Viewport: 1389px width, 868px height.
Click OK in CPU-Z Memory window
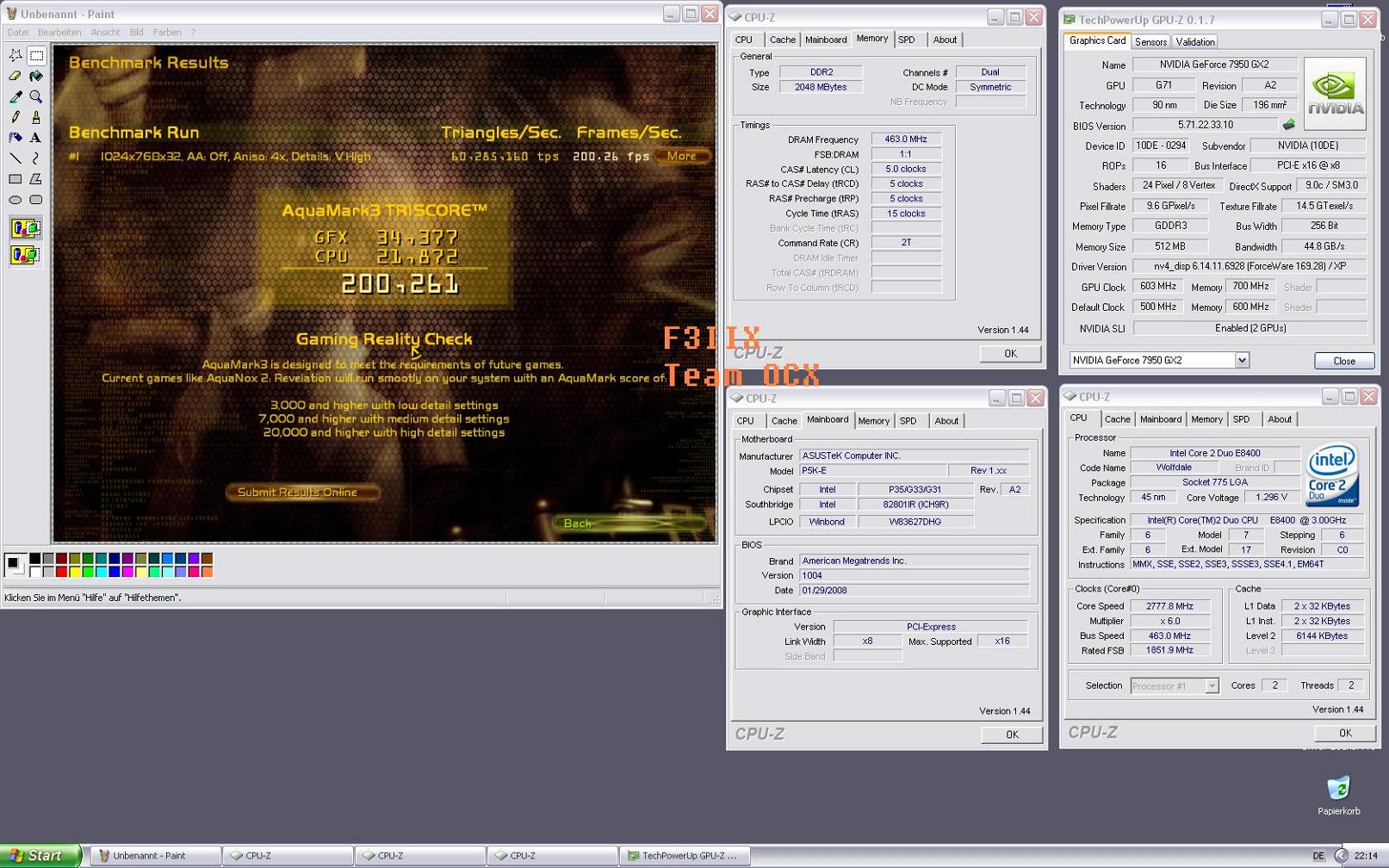pos(1010,353)
